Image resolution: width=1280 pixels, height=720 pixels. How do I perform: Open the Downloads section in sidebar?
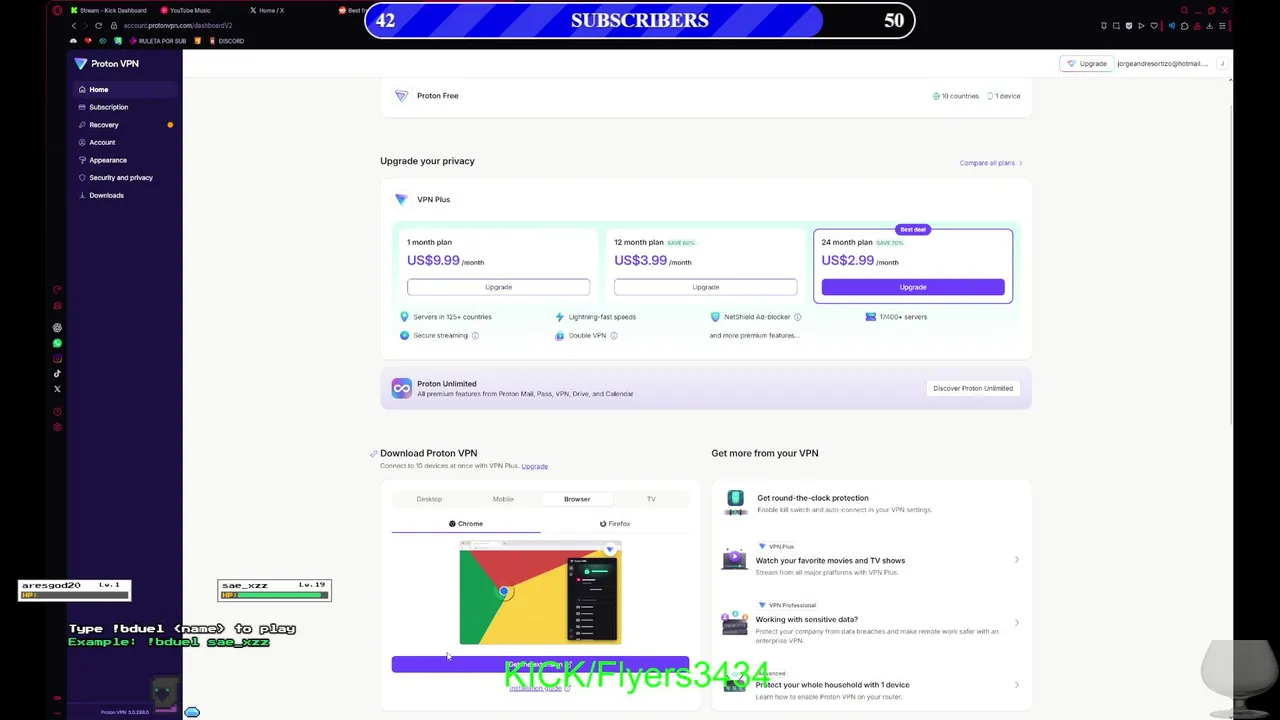124,195
